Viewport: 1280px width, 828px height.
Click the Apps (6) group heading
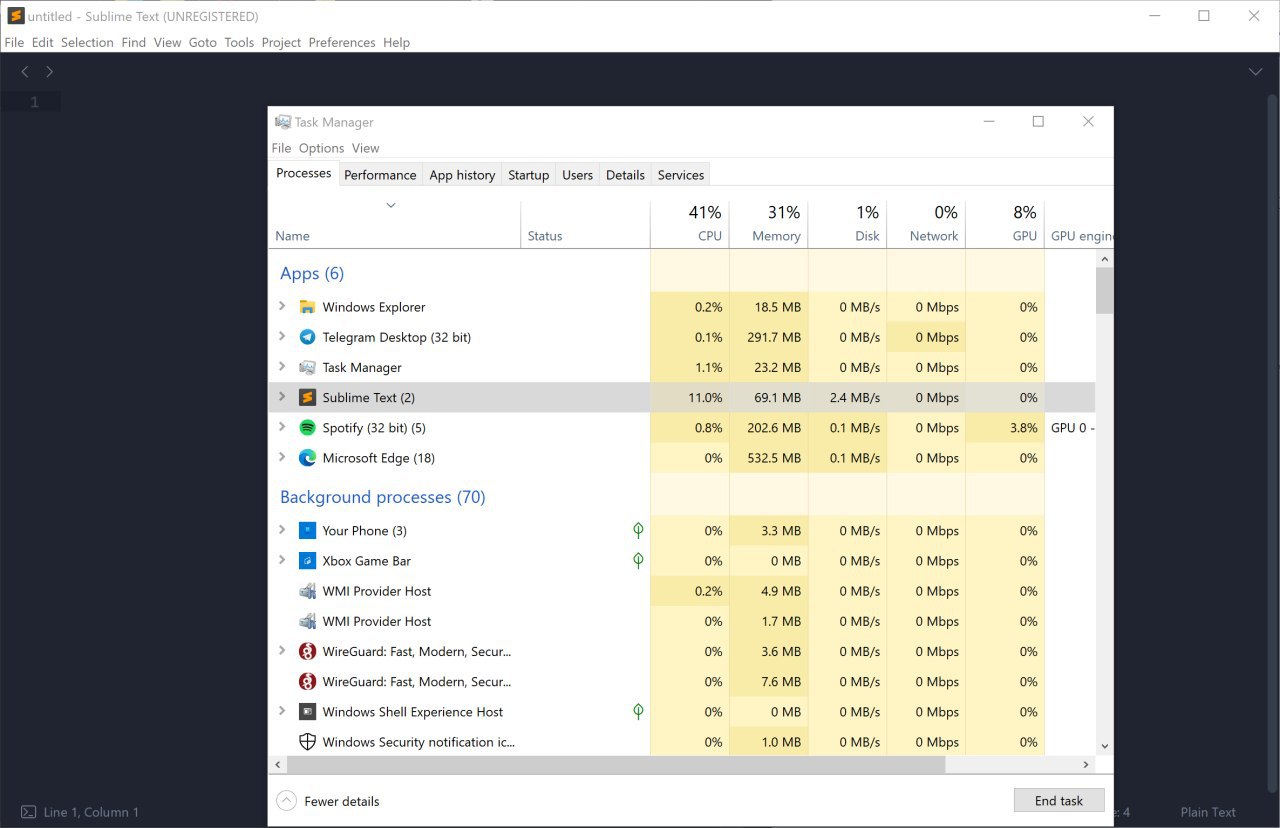[312, 273]
